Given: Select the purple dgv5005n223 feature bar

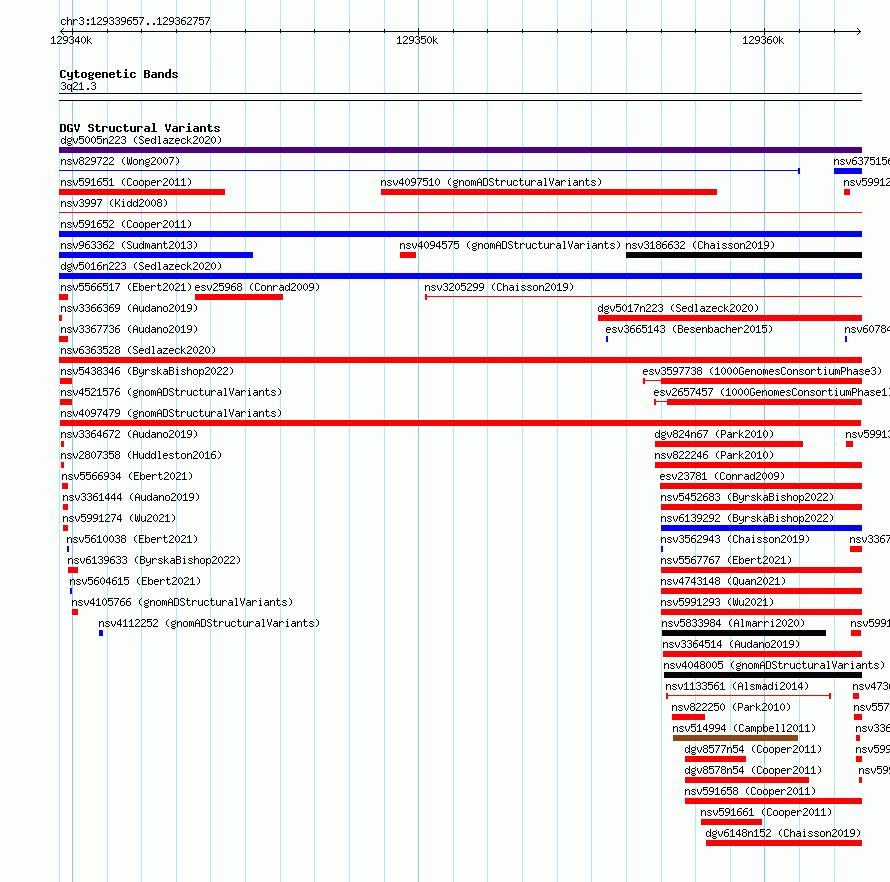Looking at the screenshot, I should 460,150.
